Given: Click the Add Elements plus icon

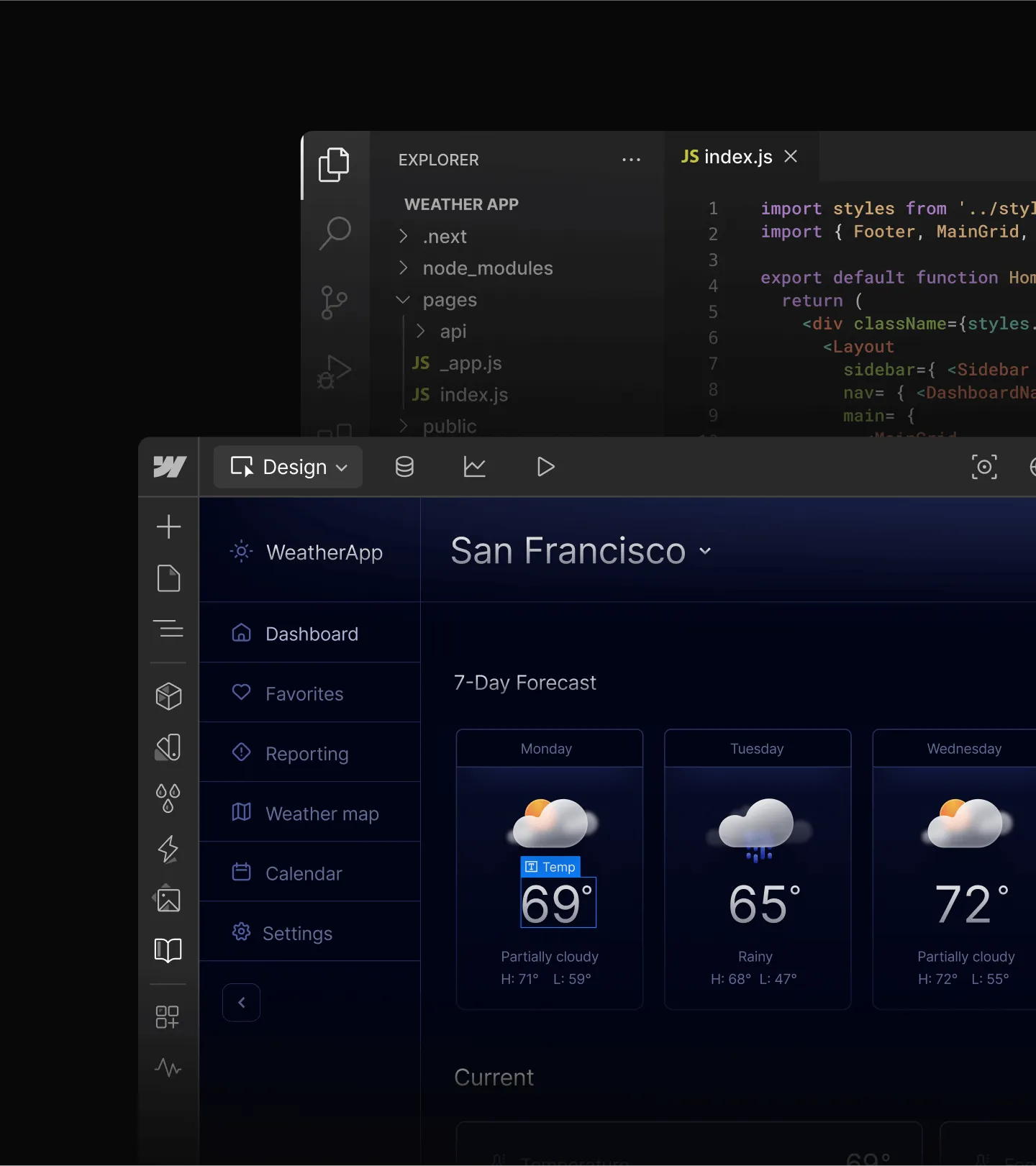Looking at the screenshot, I should 168,527.
